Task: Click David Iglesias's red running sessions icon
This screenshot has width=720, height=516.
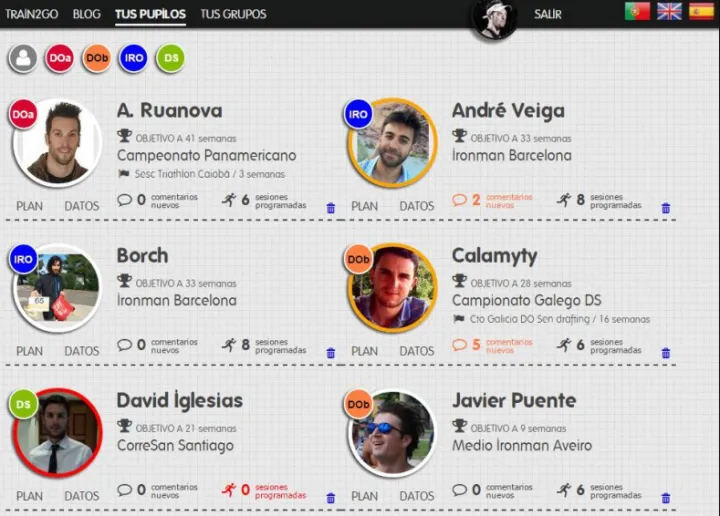Action: coord(229,490)
